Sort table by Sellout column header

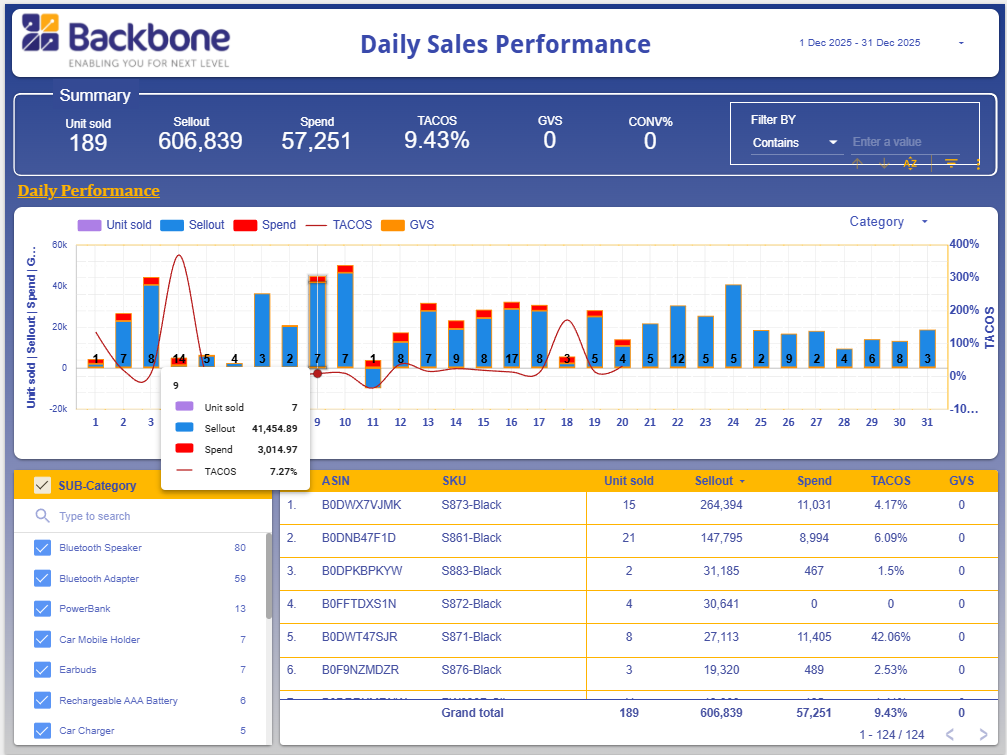[714, 481]
